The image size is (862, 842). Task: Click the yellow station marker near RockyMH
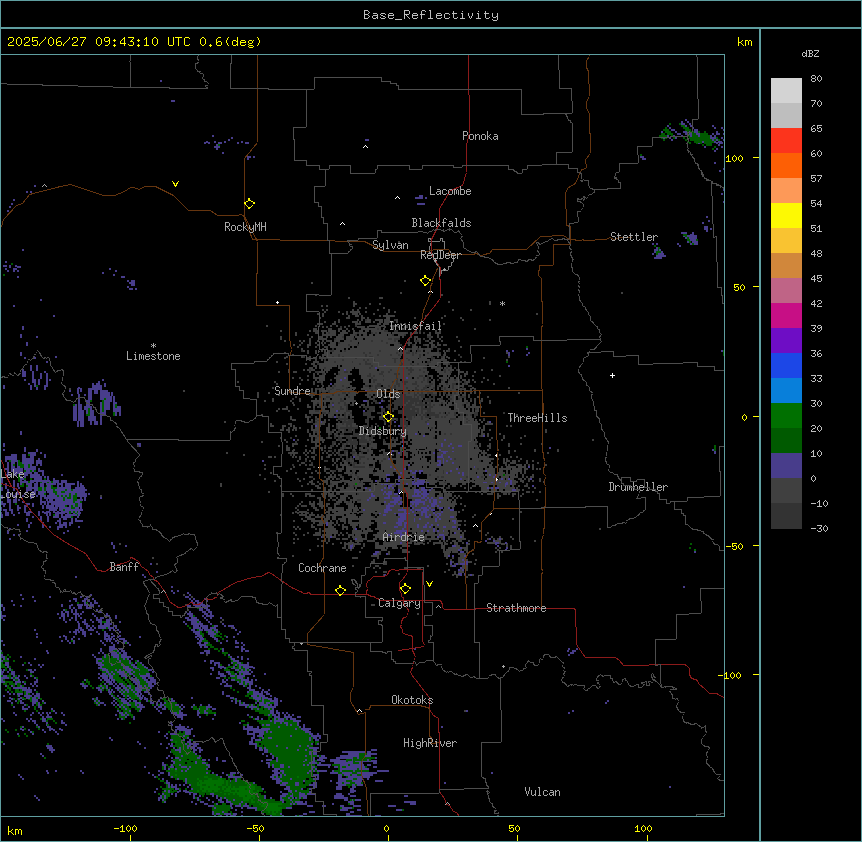click(249, 204)
